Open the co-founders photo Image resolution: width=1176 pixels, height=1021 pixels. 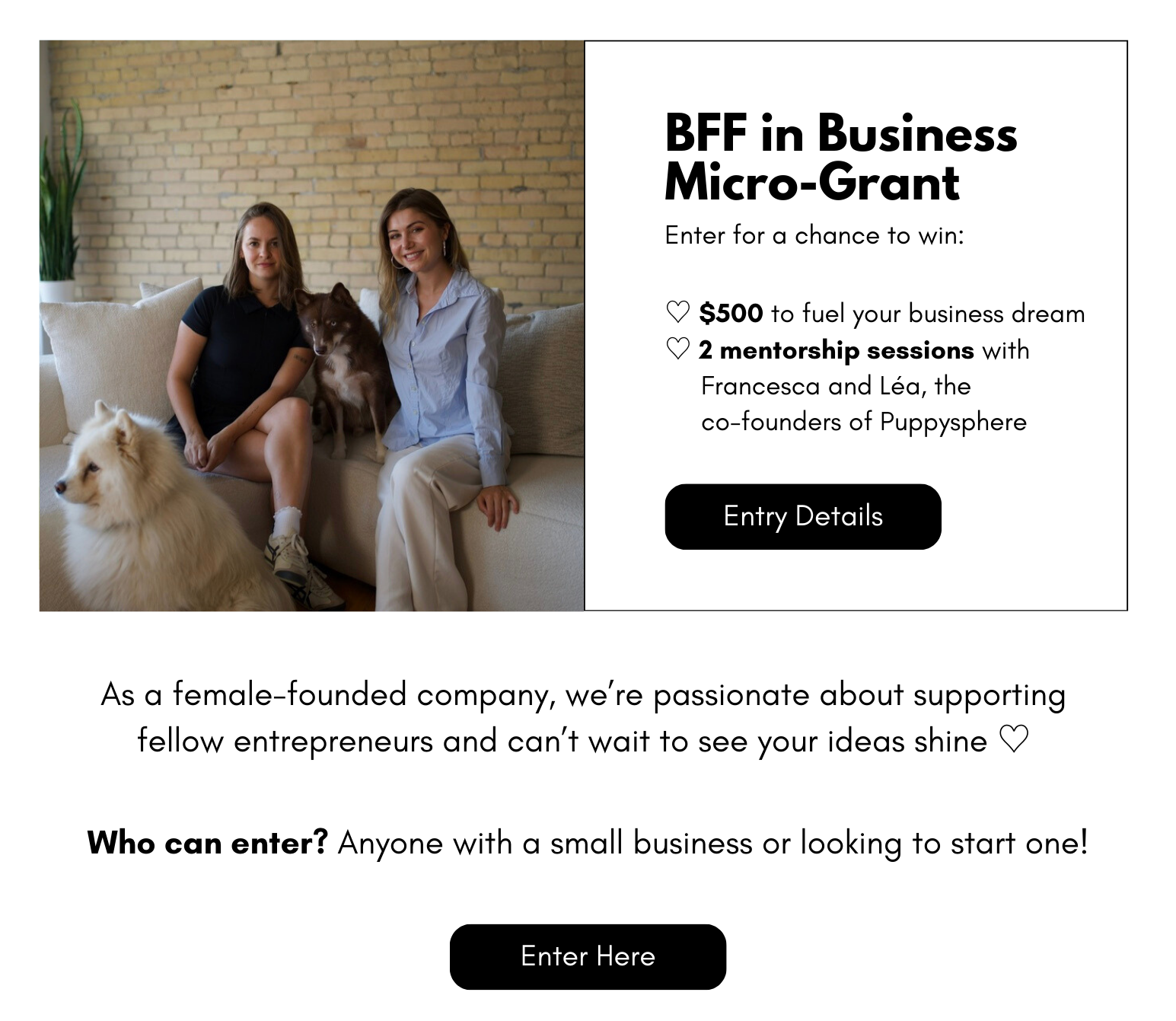tap(312, 326)
